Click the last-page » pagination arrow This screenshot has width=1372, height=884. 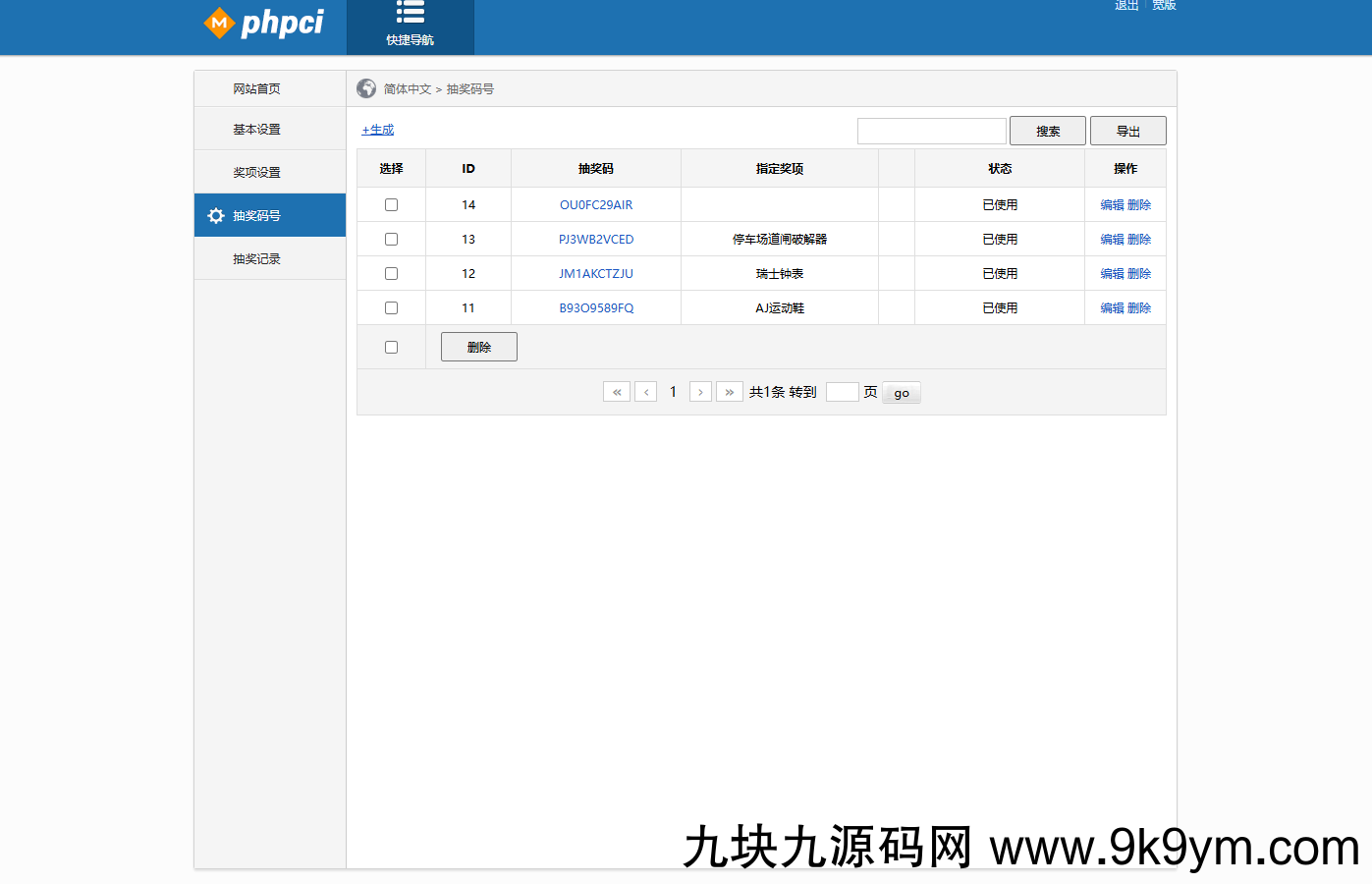[729, 391]
